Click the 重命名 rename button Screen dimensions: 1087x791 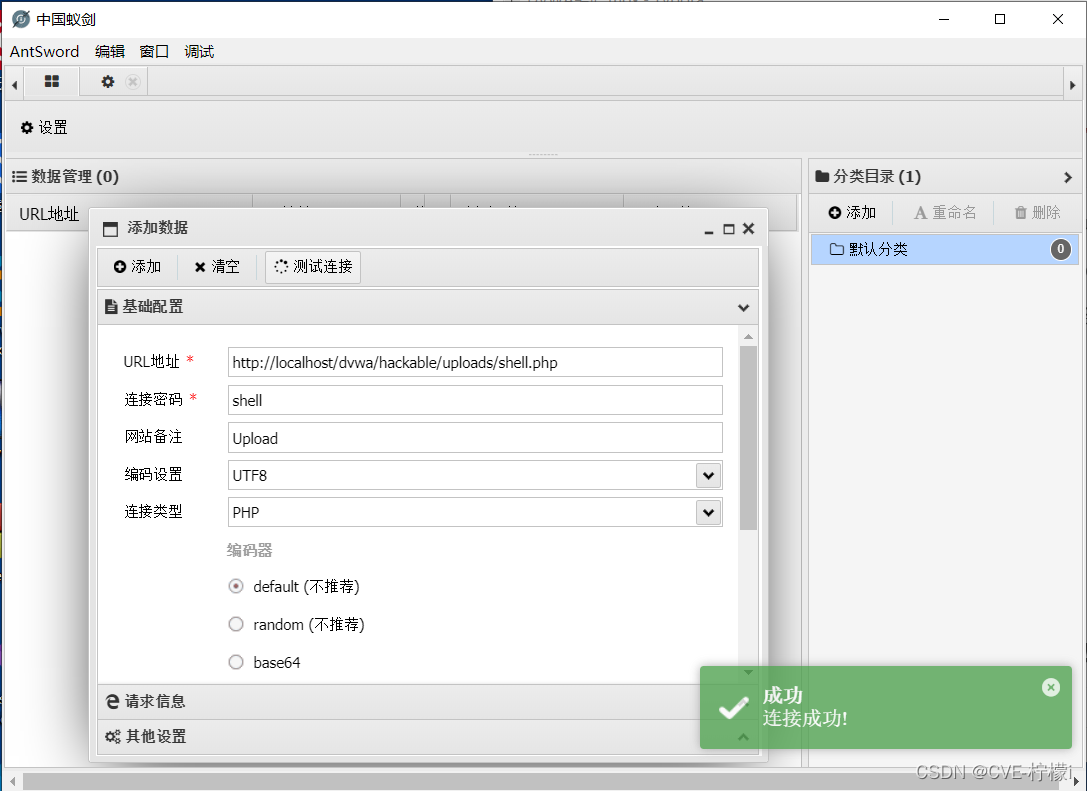(945, 213)
